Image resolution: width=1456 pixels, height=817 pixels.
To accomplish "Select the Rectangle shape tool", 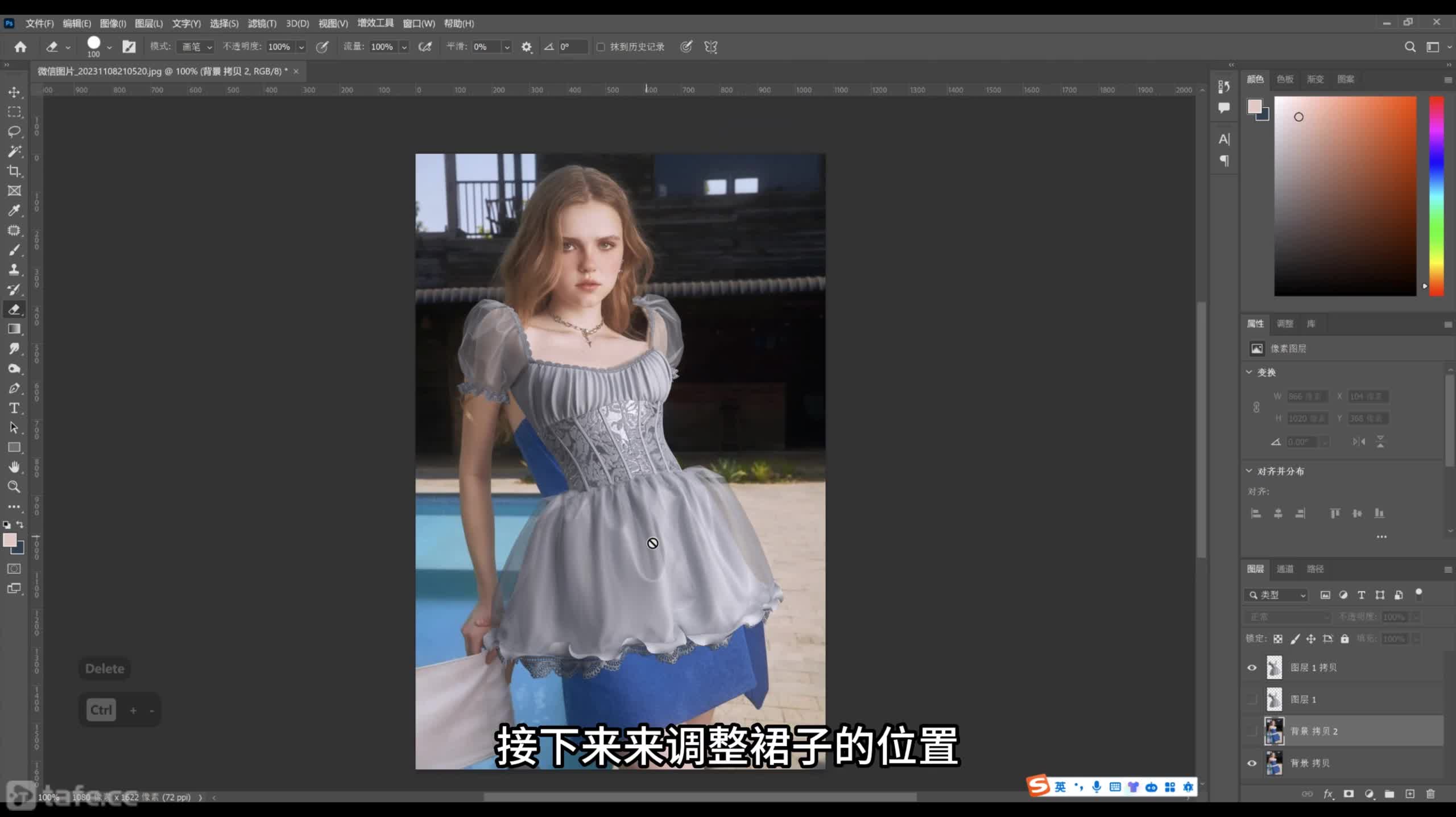I will pyautogui.click(x=14, y=447).
